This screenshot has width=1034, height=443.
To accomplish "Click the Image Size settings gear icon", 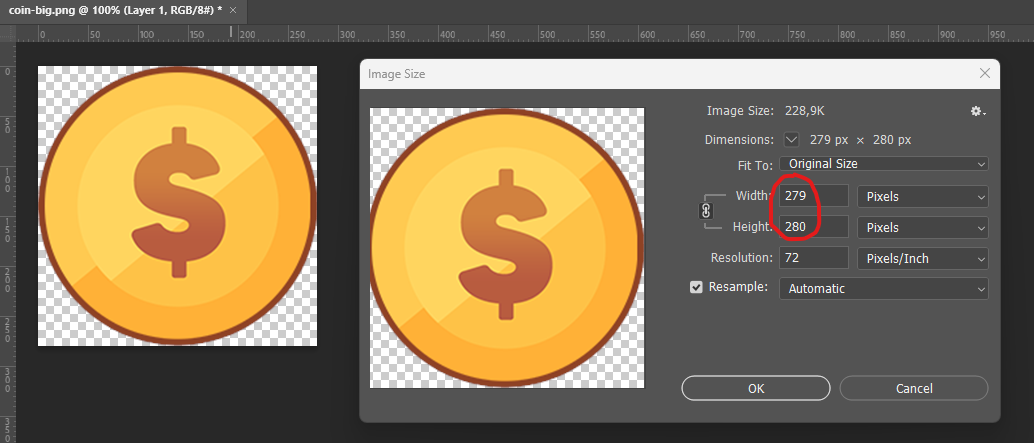I will point(977,111).
